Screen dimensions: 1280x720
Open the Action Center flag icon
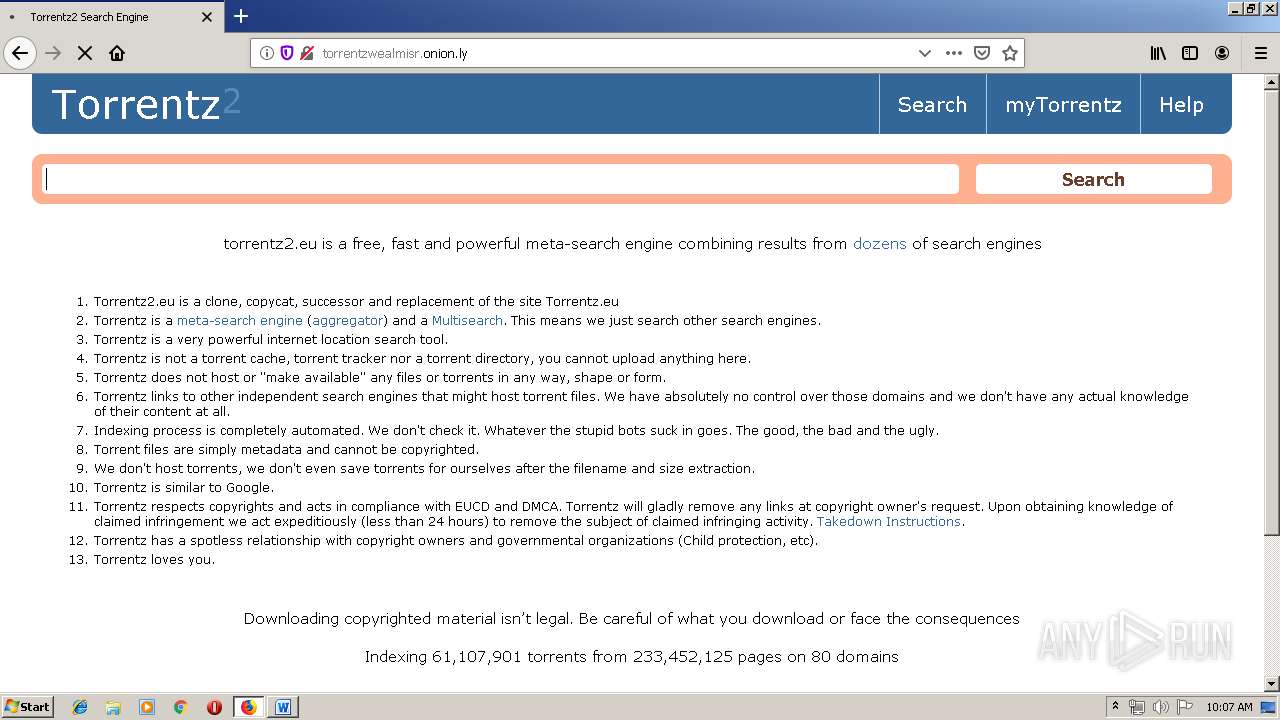[1185, 707]
